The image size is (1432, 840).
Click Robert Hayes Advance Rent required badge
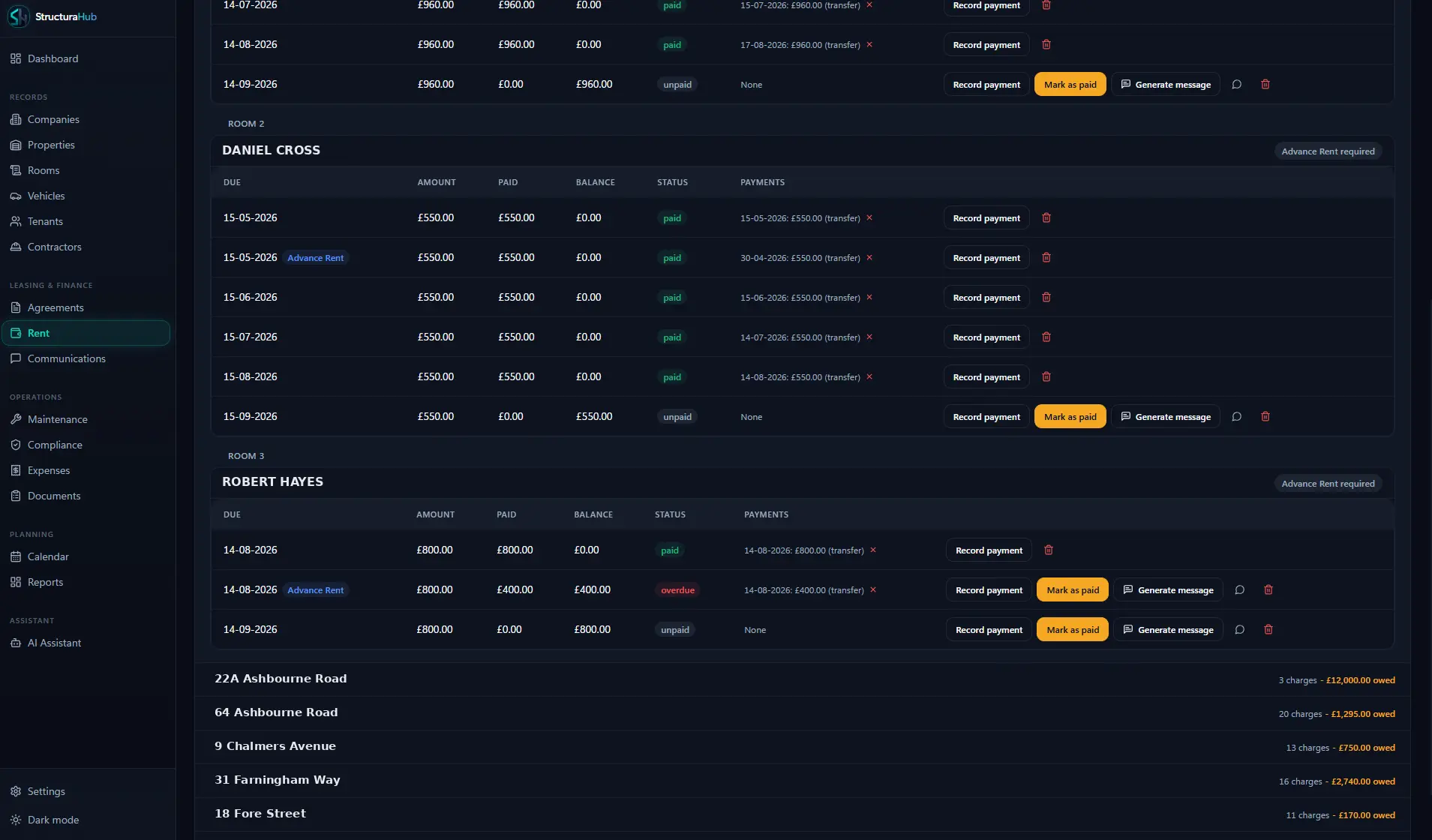[x=1328, y=483]
